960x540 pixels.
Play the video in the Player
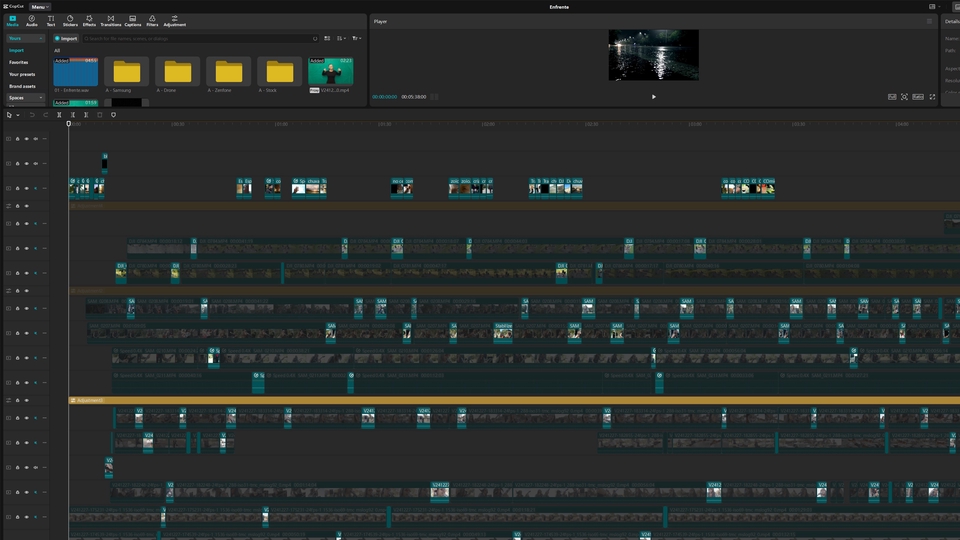pyautogui.click(x=654, y=97)
